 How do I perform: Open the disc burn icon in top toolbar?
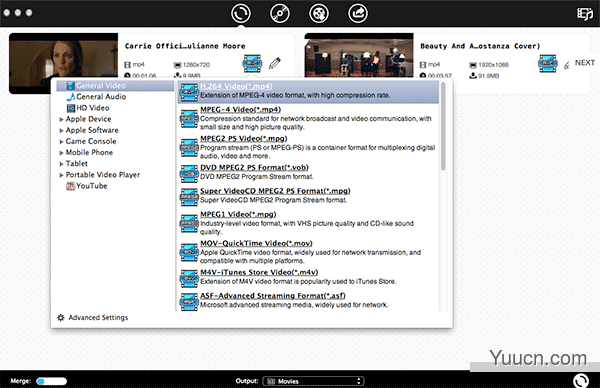280,13
